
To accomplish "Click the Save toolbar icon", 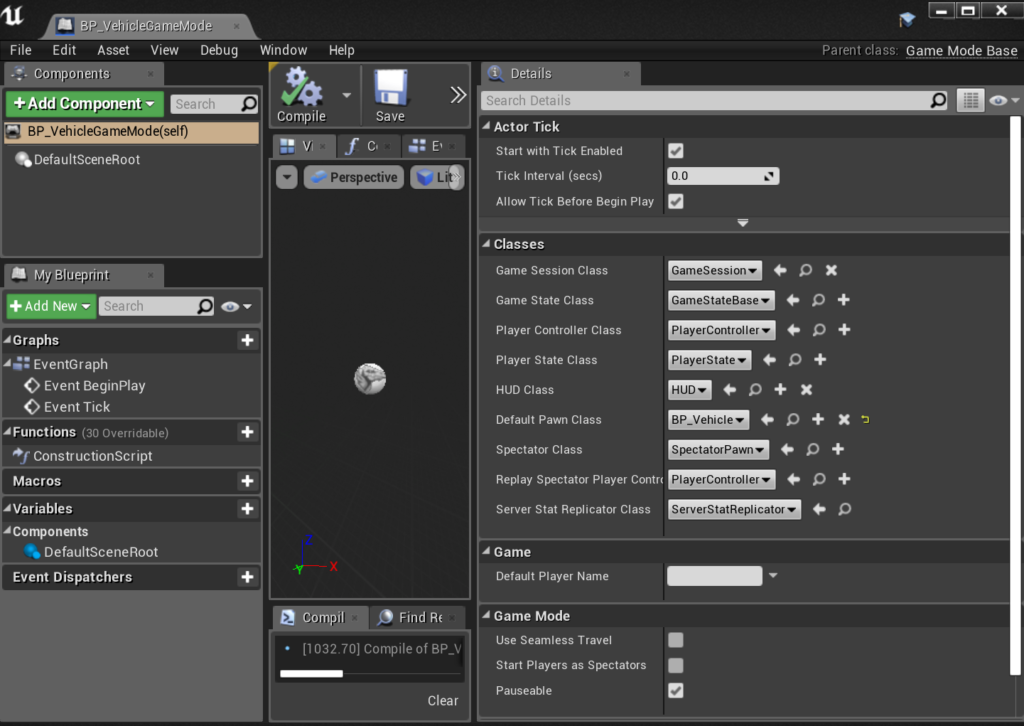I will tap(390, 94).
